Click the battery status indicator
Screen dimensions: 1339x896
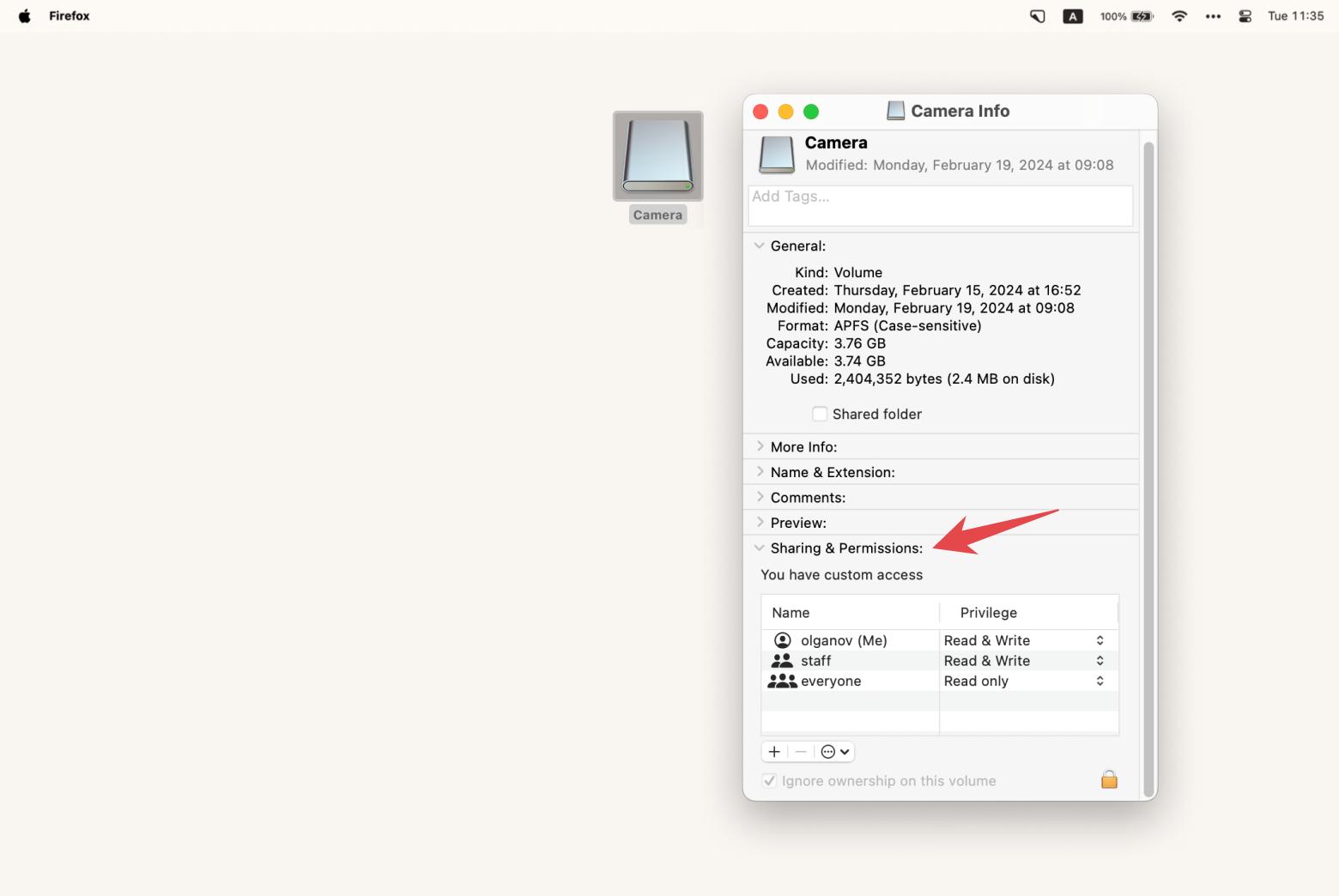point(1127,16)
